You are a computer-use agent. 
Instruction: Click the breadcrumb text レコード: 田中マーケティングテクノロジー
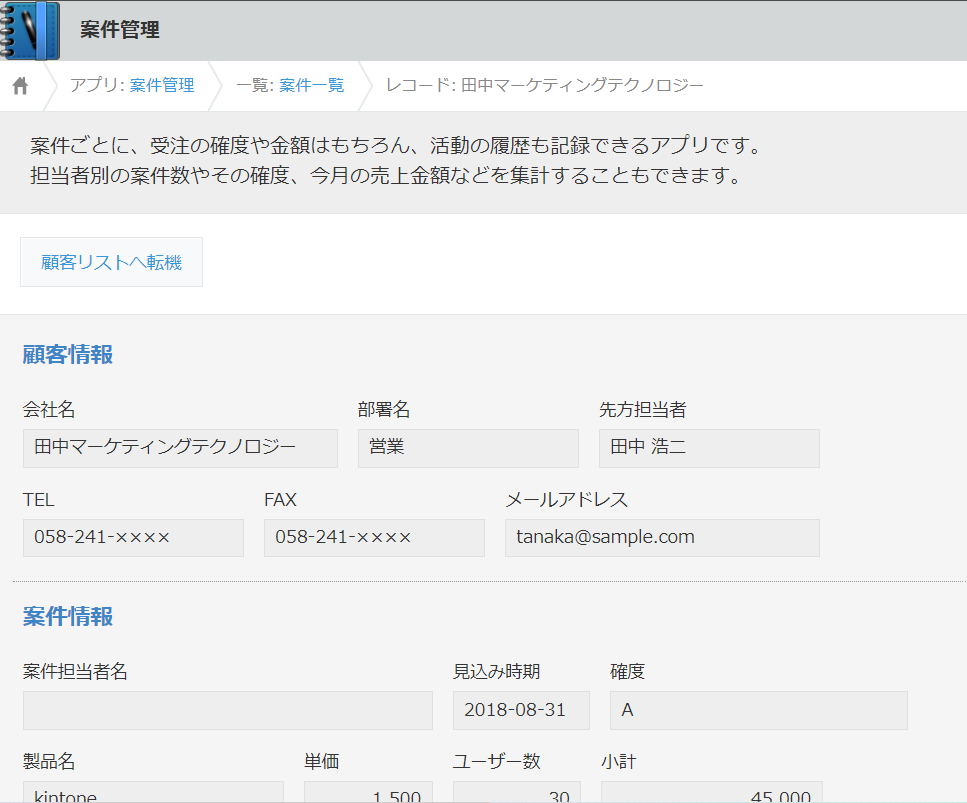[545, 85]
